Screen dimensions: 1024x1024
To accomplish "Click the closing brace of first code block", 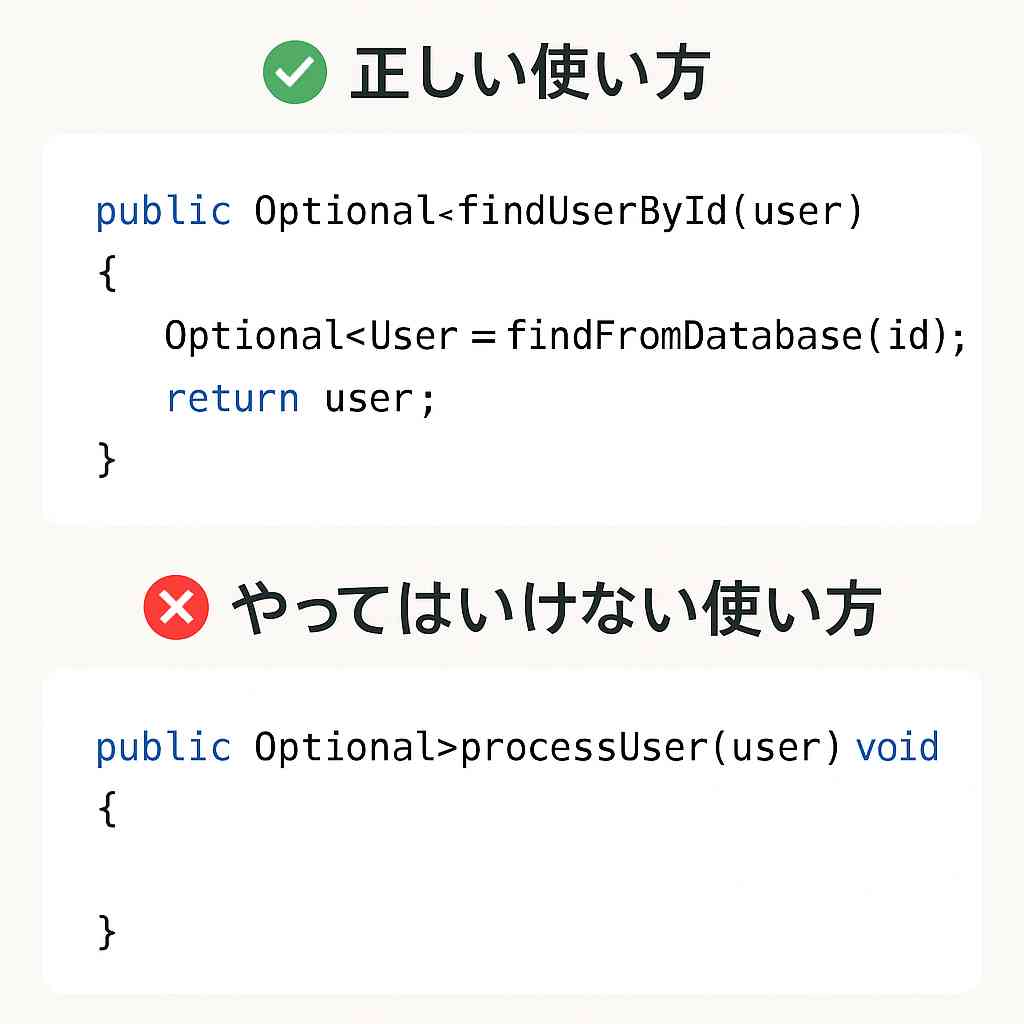I will coord(108,461).
